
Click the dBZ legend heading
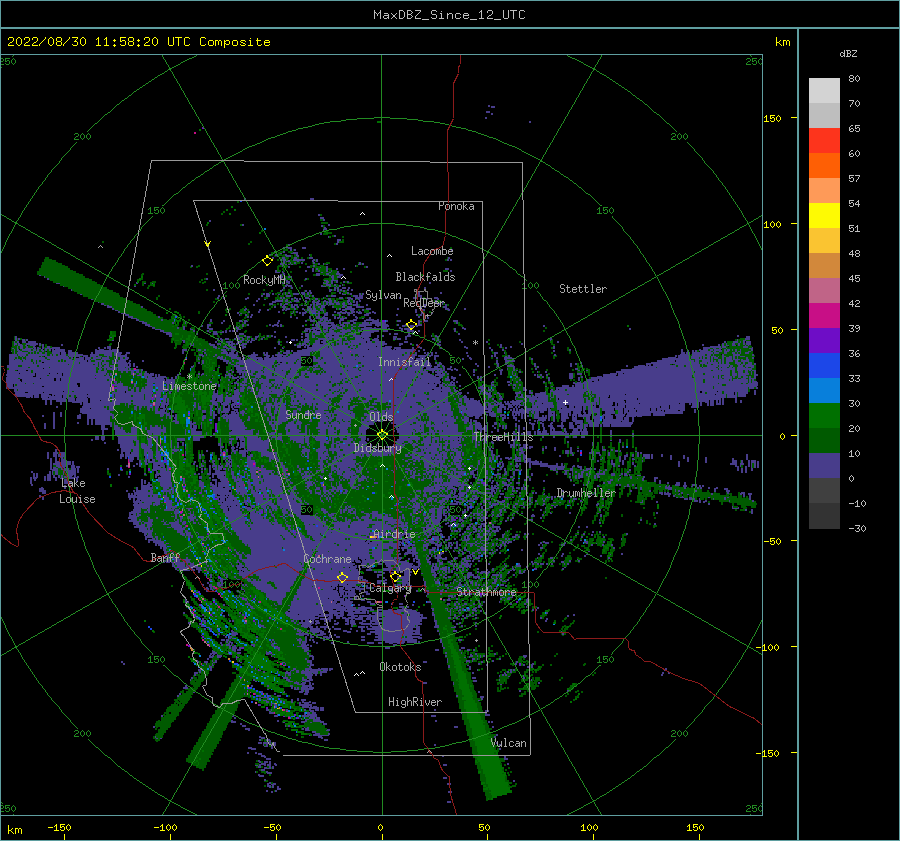(848, 53)
